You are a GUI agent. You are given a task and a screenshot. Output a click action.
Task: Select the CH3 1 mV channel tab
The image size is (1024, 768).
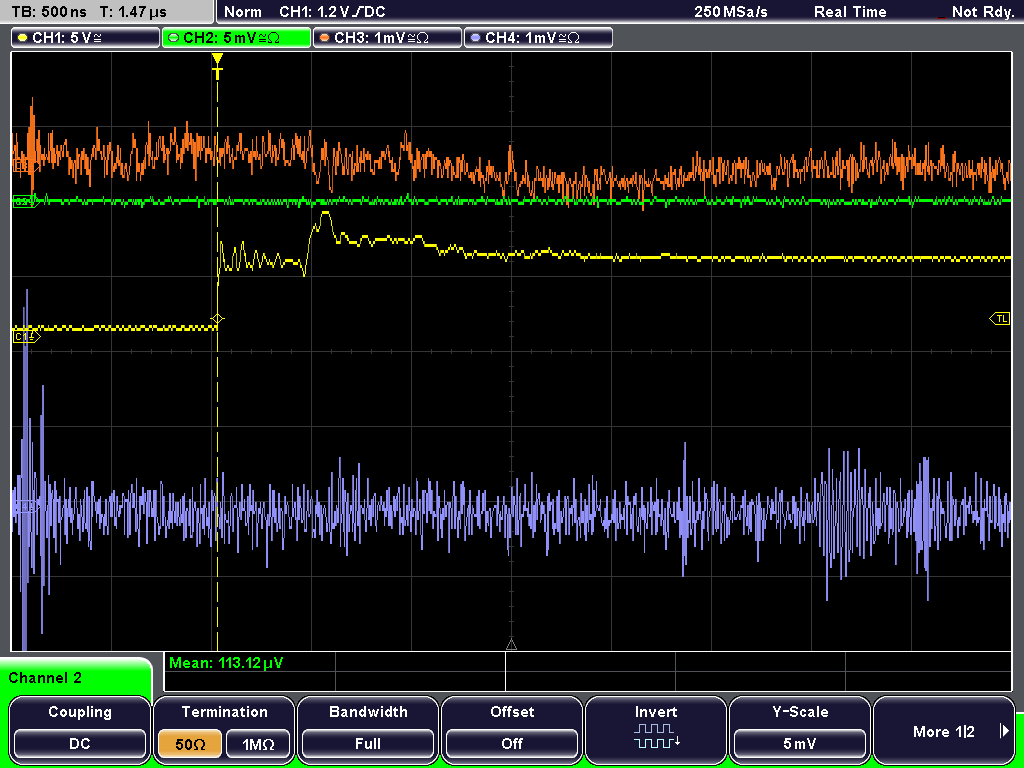coord(387,38)
